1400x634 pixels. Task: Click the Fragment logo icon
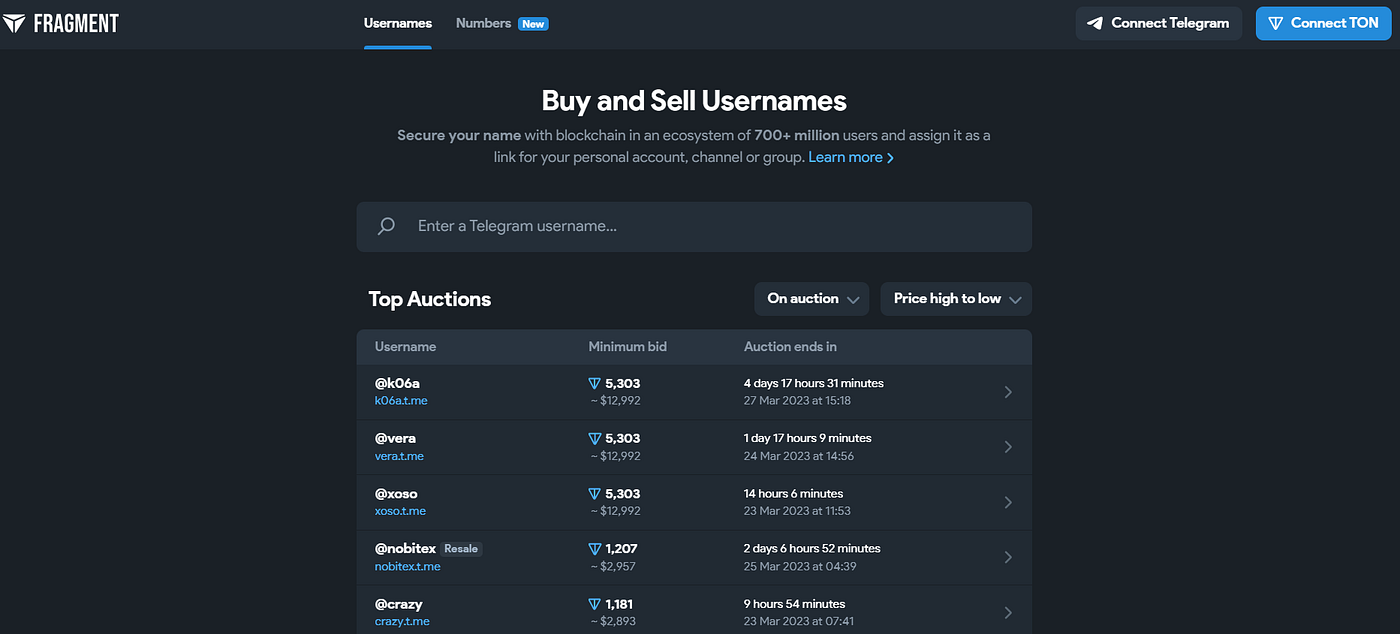(x=14, y=23)
